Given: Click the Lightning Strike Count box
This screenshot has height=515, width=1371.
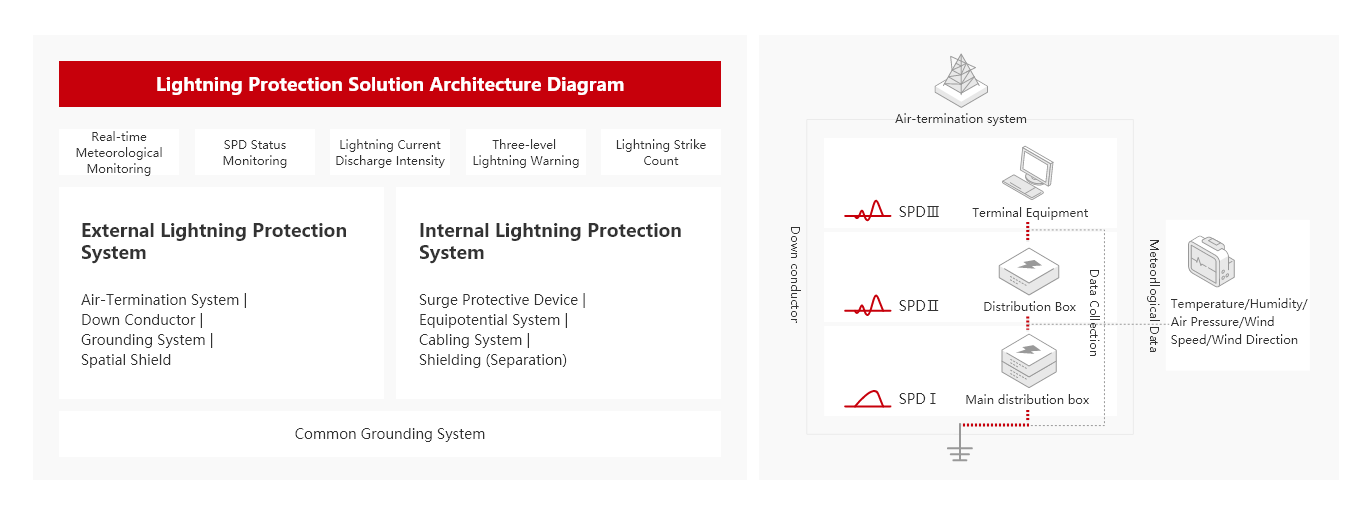Looking at the screenshot, I should [x=661, y=153].
